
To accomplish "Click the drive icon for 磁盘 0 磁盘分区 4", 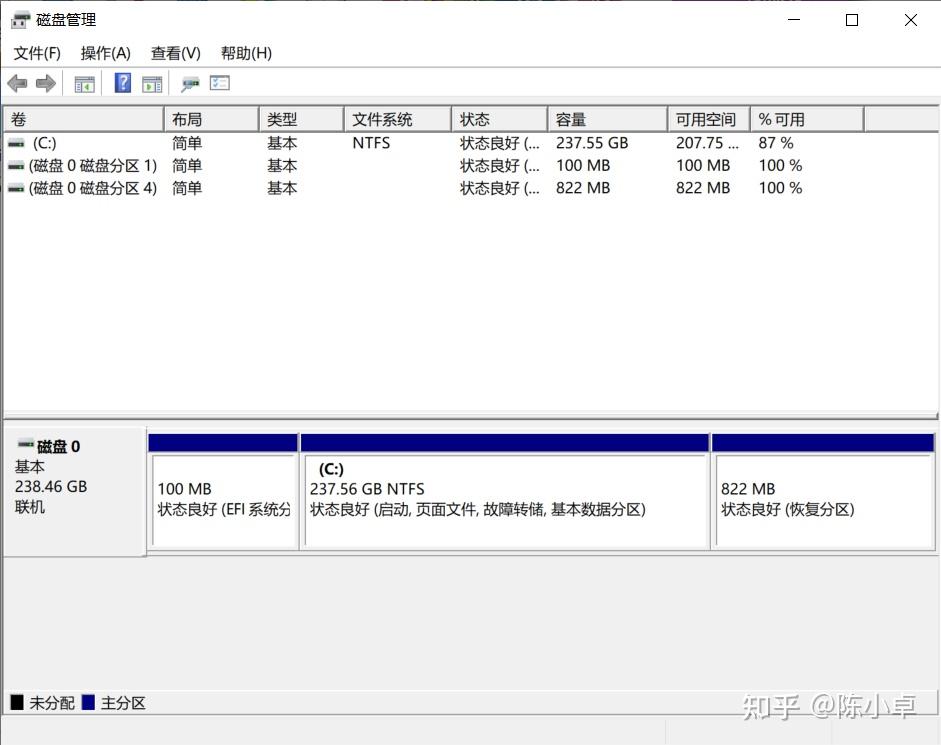I will [14, 188].
